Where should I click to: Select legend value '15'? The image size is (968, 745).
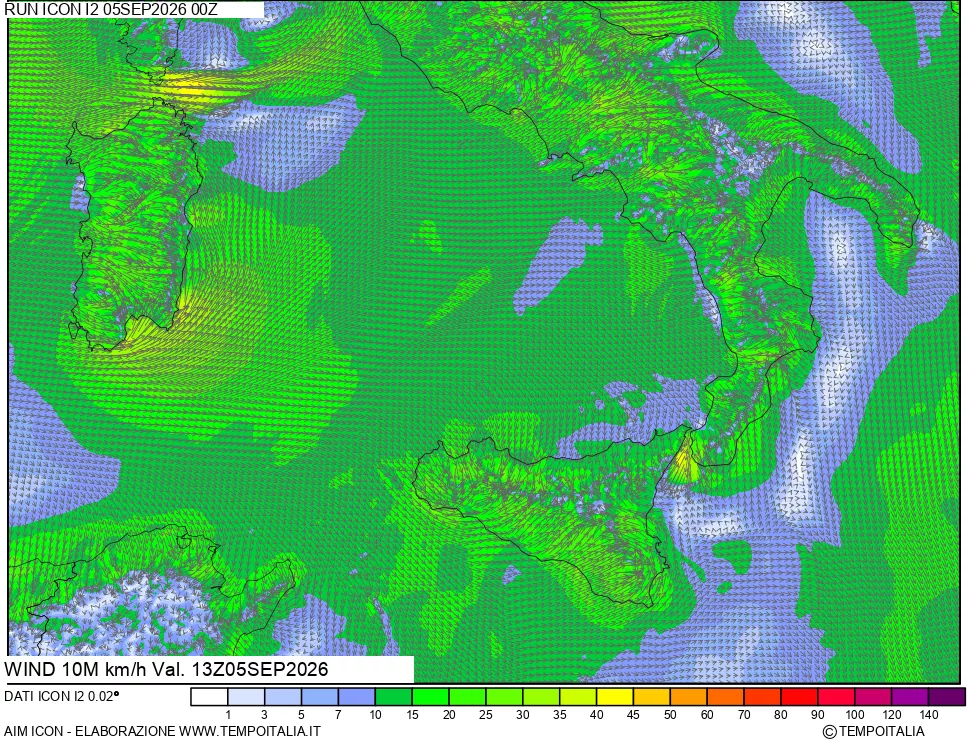(x=412, y=715)
